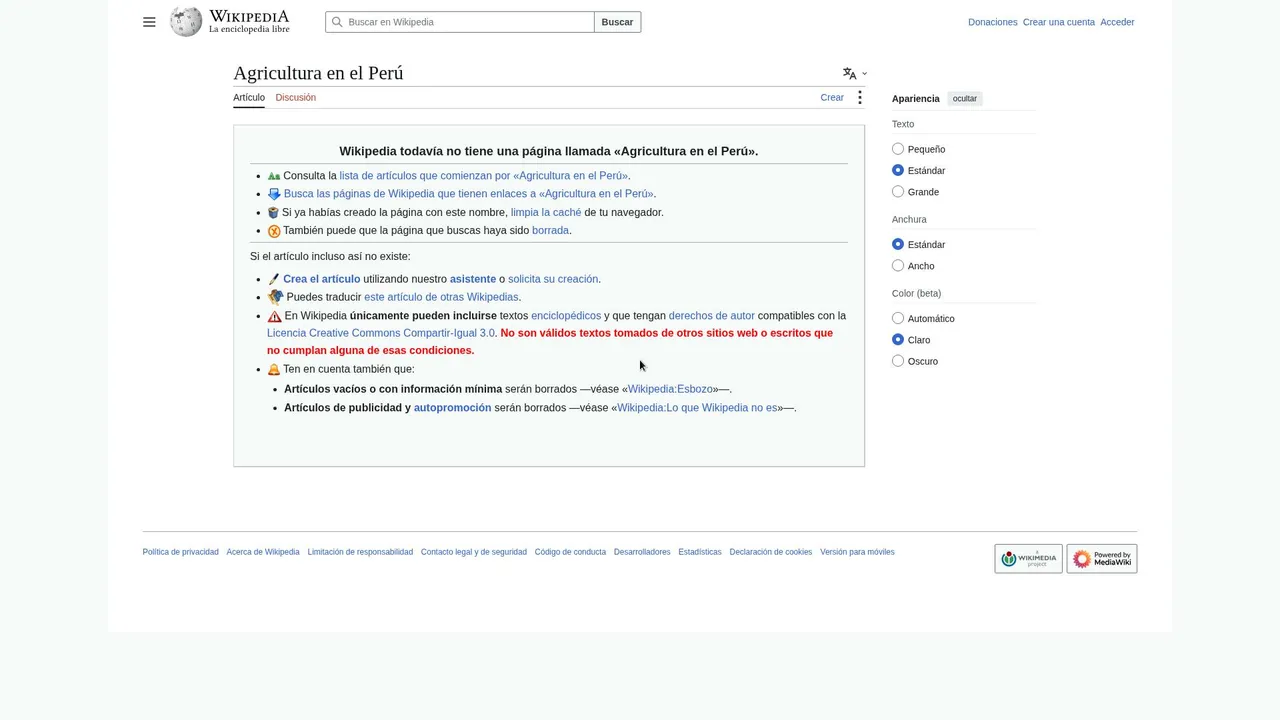
Task: Open 'Busca las páginas de Wikipedia' link
Action: 469,194
